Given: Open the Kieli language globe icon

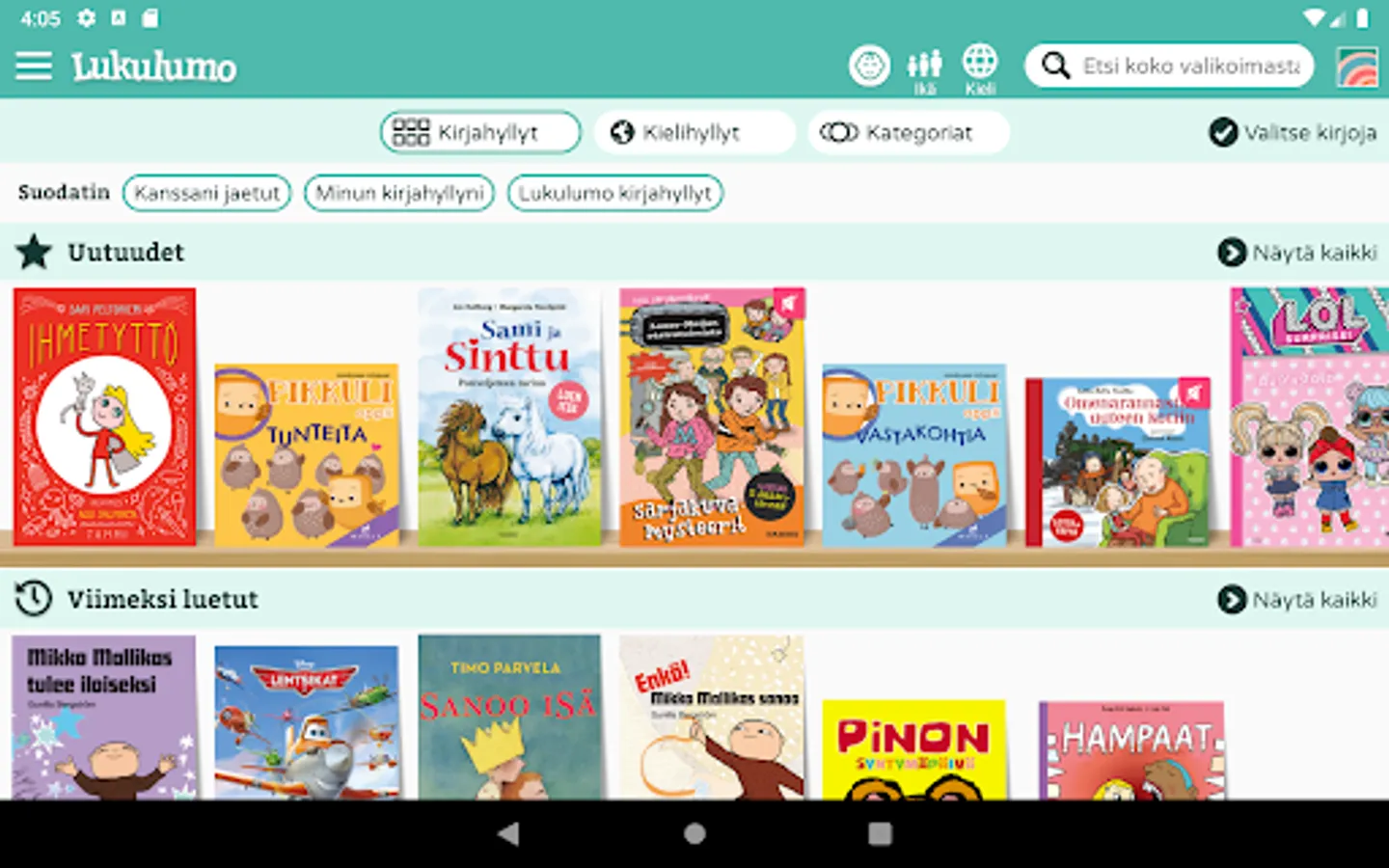Looking at the screenshot, I should coord(980,69).
